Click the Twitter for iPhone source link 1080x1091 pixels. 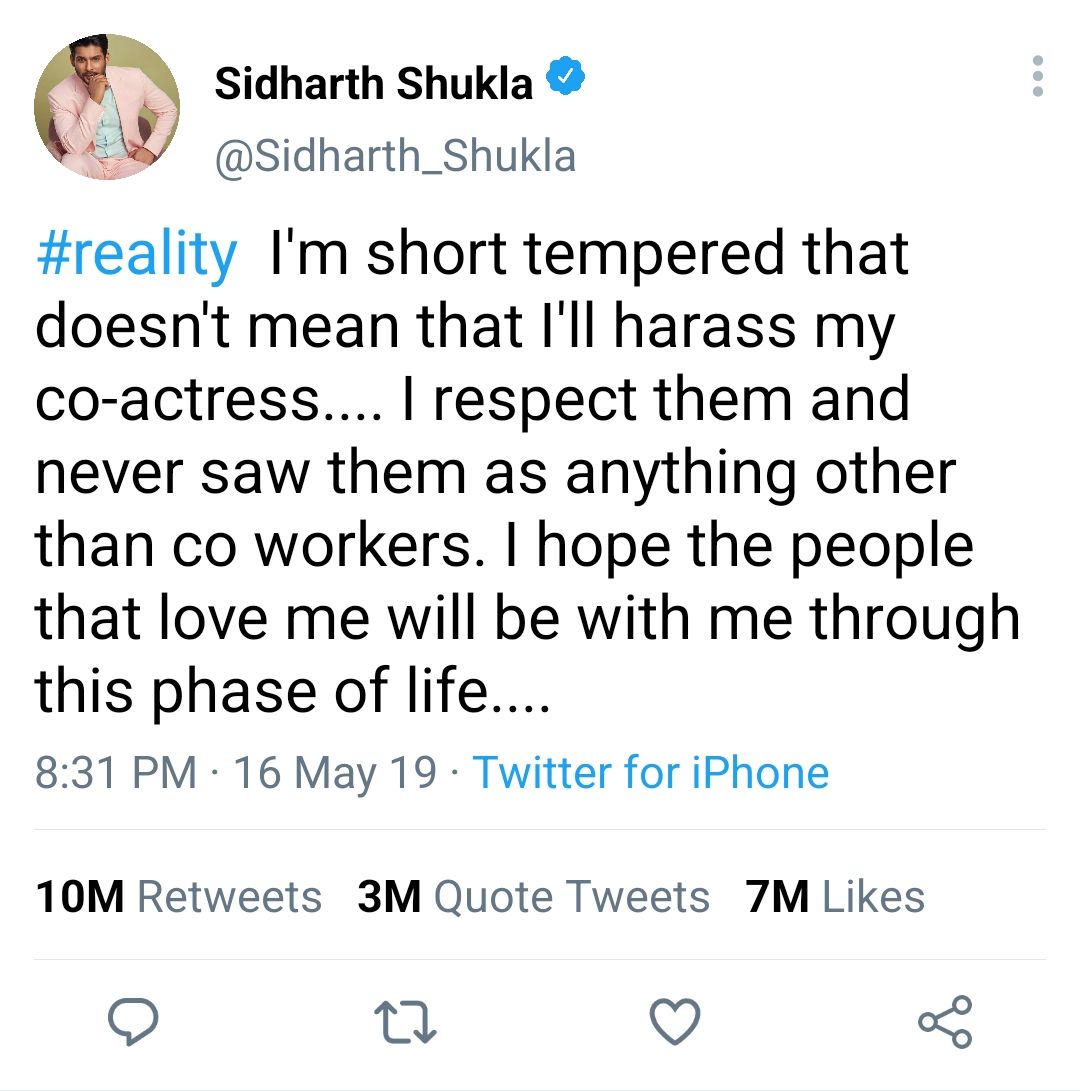(651, 772)
